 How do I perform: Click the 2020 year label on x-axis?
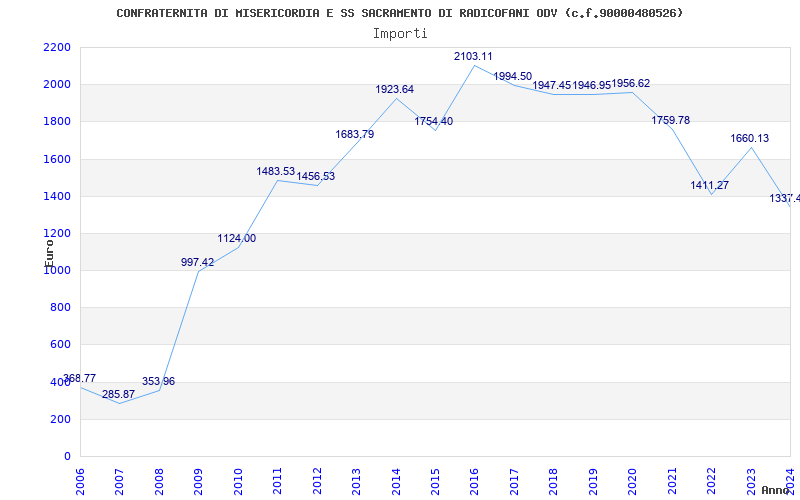(x=631, y=481)
